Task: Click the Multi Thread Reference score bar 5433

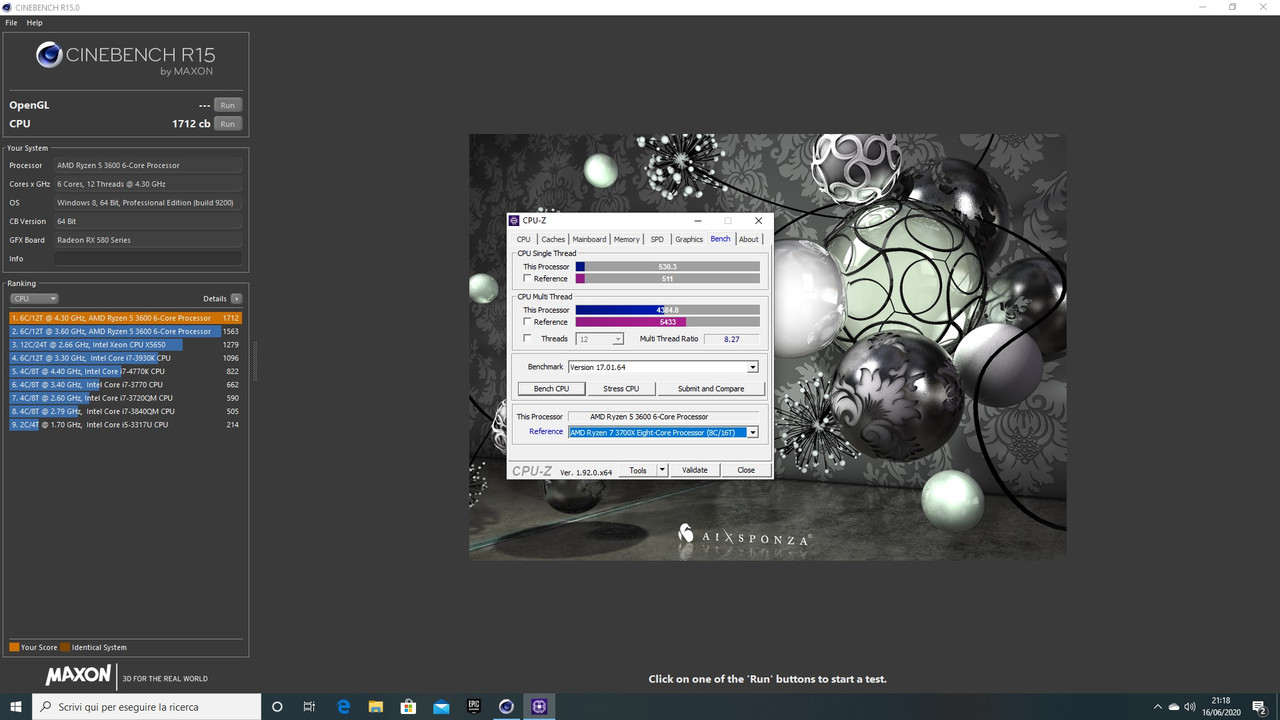Action: (x=667, y=322)
